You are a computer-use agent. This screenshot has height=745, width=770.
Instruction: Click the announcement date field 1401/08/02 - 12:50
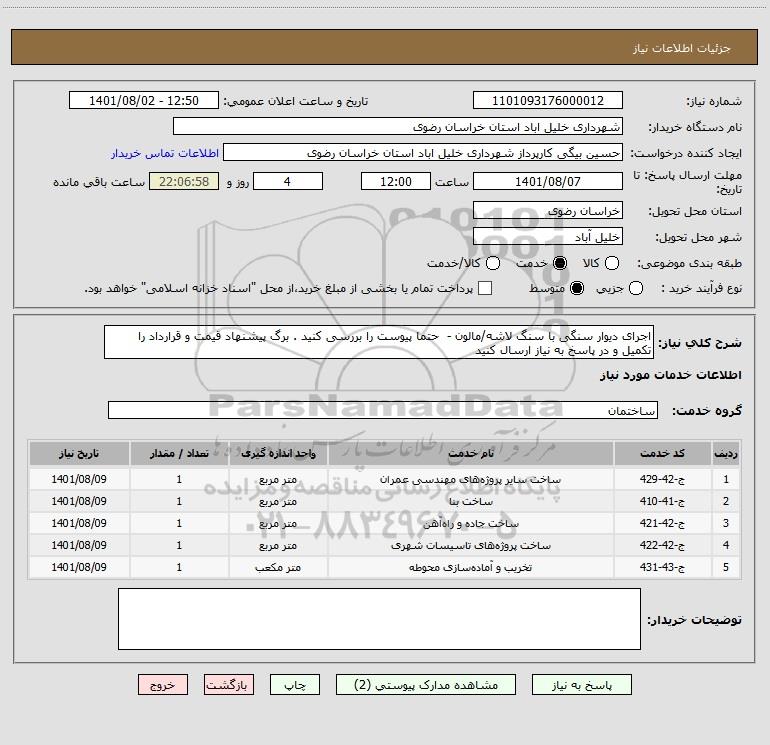144,101
